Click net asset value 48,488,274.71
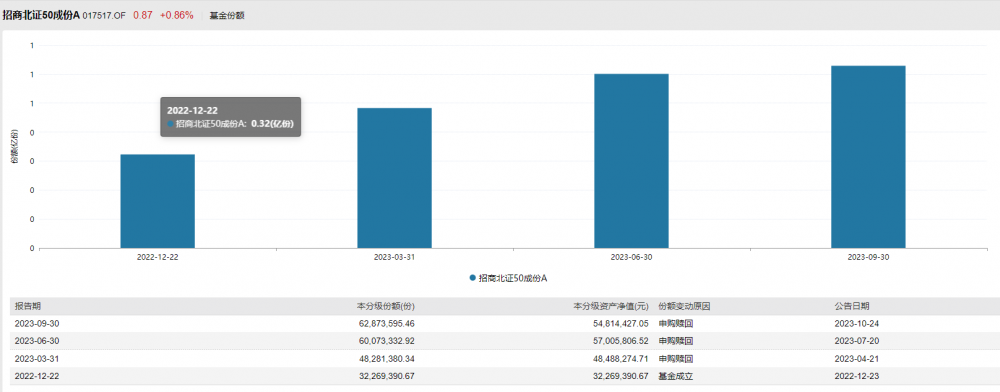Screen dimensions: 1000x392 coord(621,359)
